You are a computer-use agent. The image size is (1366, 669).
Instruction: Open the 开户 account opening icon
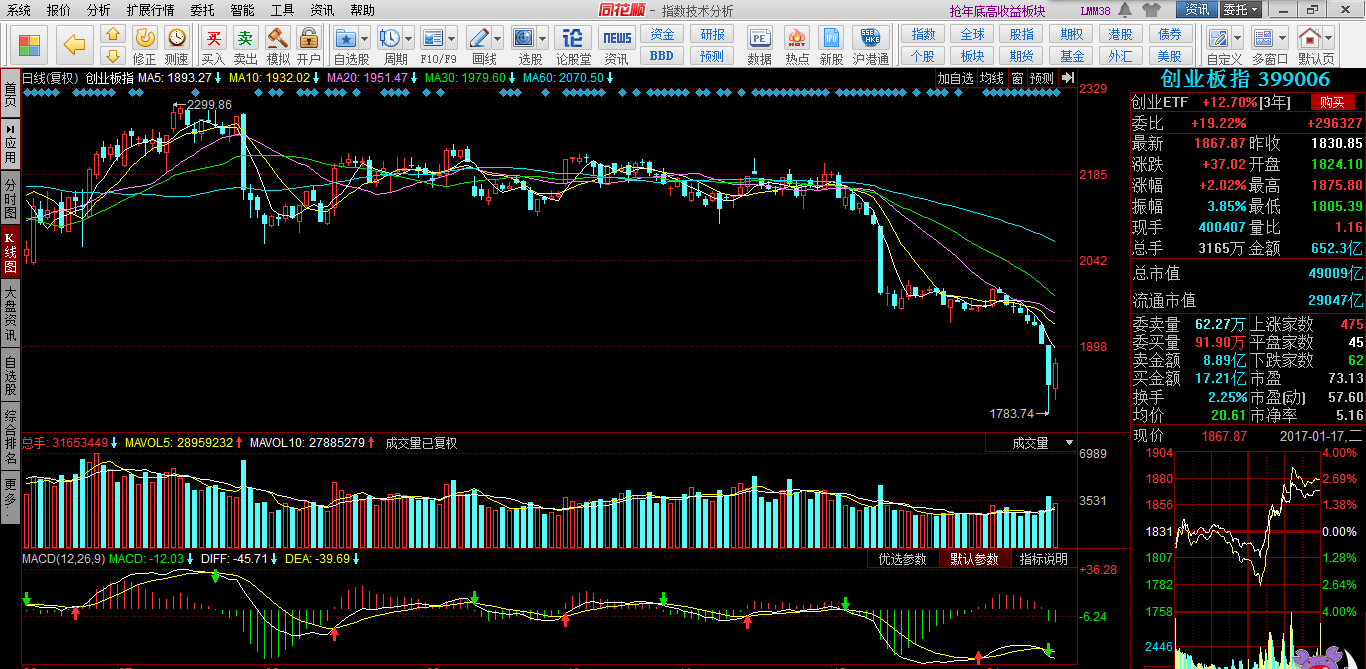(309, 46)
